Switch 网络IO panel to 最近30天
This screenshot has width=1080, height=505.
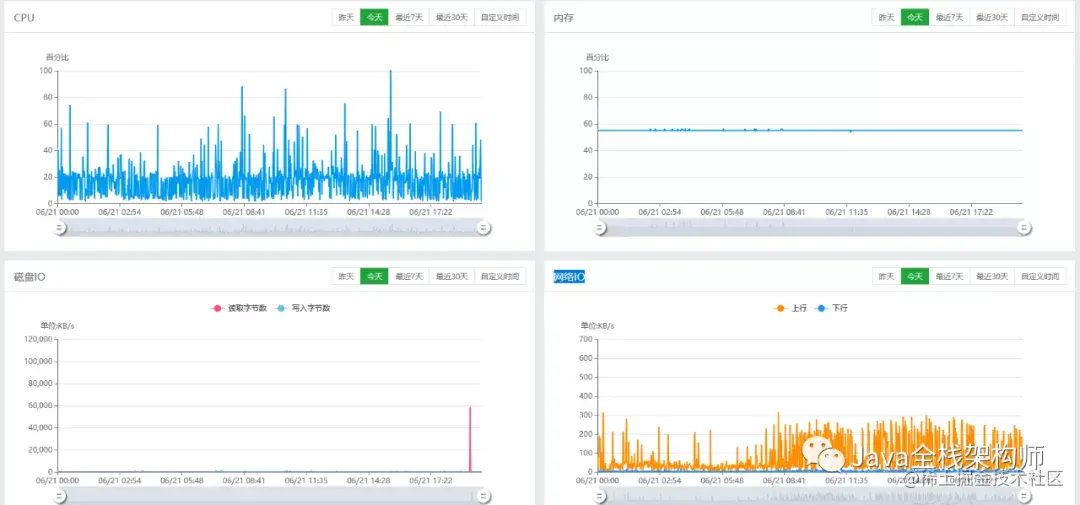coord(993,276)
